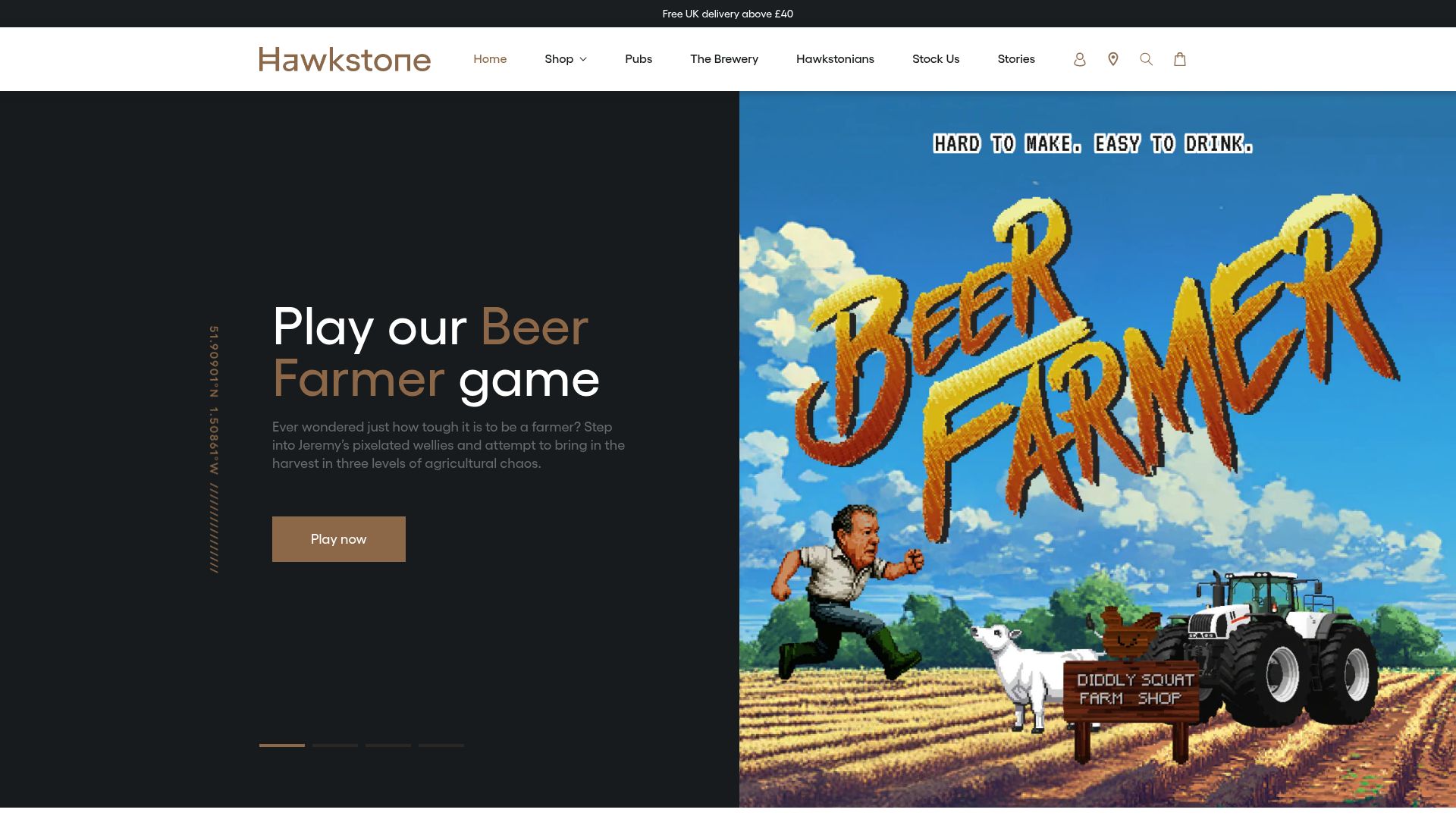This screenshot has height=819, width=1456.
Task: Jump to the second carousel slide indicator
Action: click(x=335, y=745)
